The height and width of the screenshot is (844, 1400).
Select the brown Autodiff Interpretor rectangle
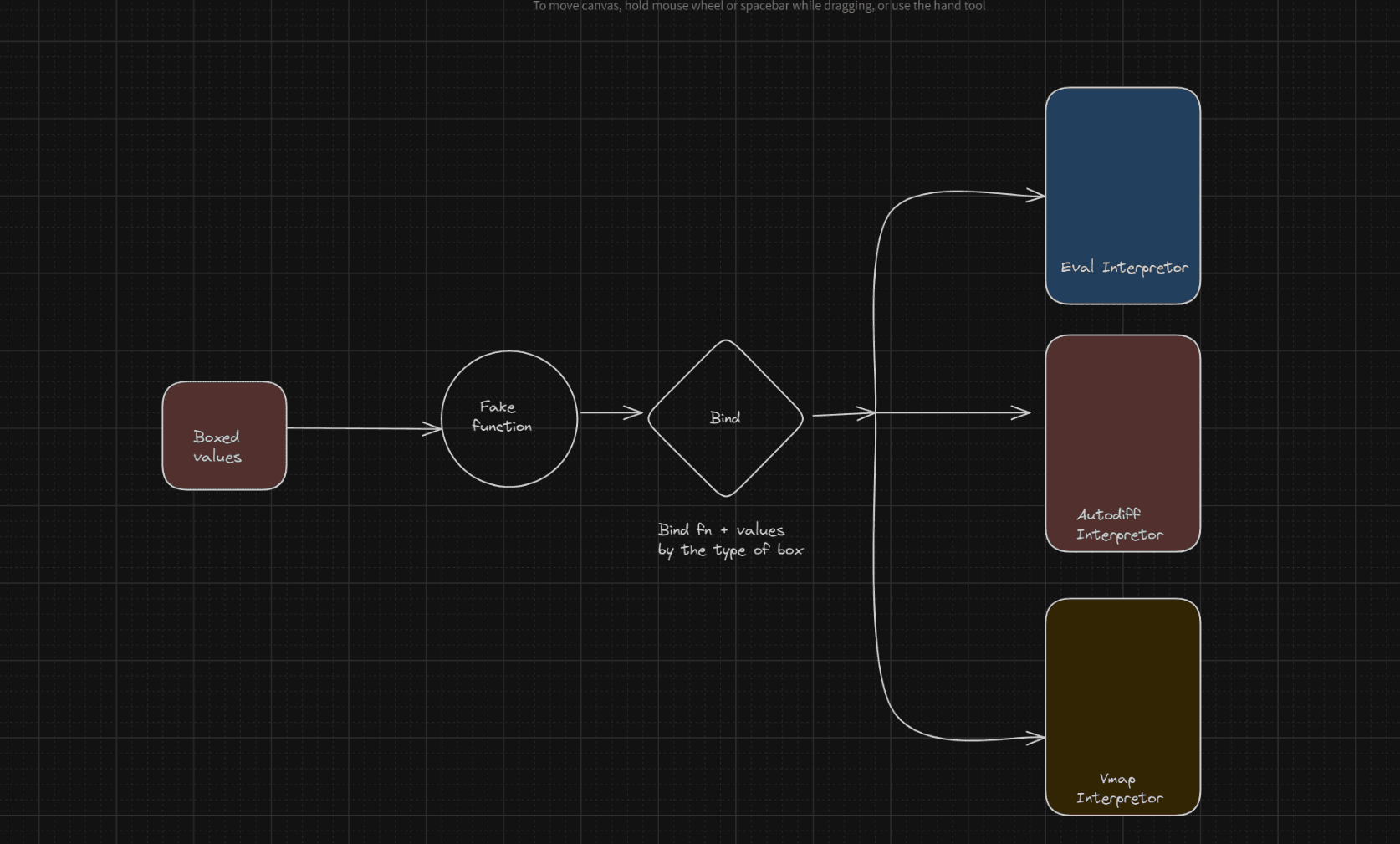click(1122, 418)
